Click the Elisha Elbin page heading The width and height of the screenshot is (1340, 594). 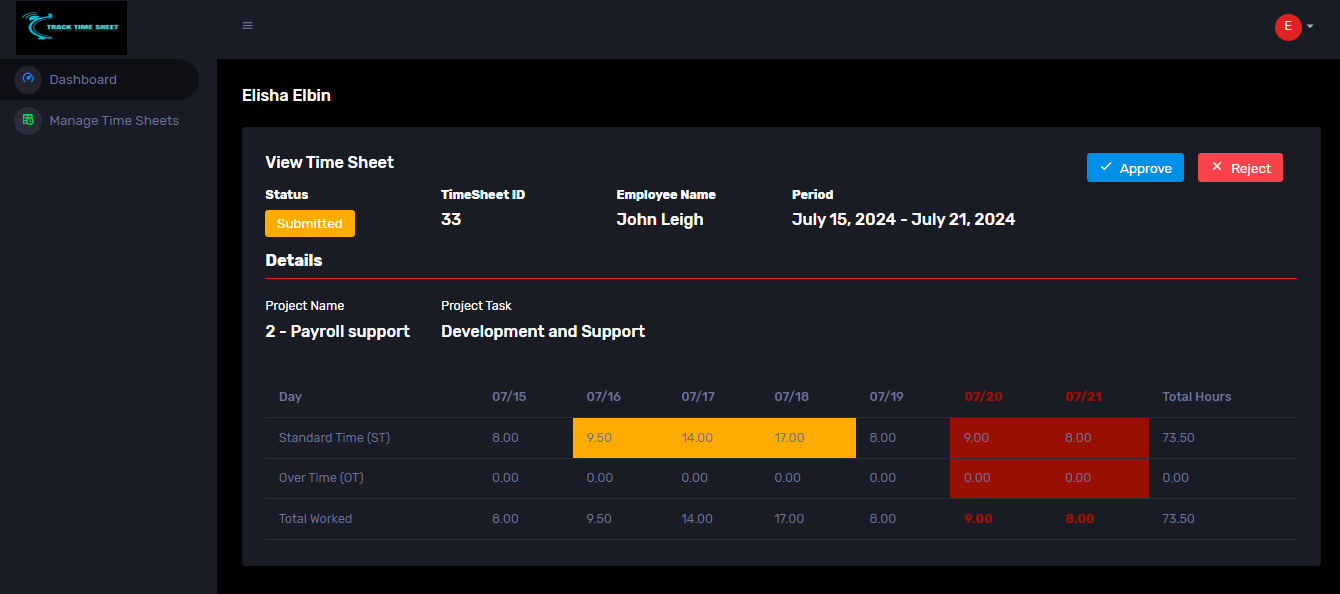click(x=286, y=96)
